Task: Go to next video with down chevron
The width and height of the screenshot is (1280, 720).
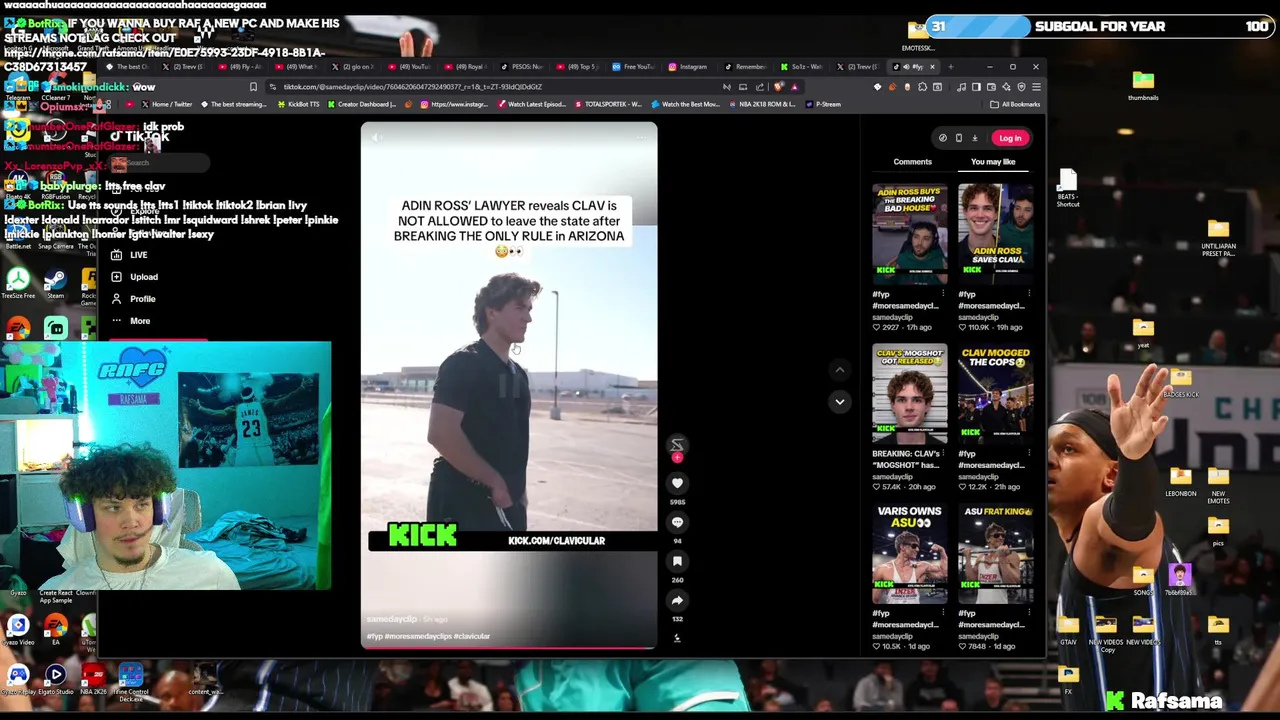Action: pos(840,401)
